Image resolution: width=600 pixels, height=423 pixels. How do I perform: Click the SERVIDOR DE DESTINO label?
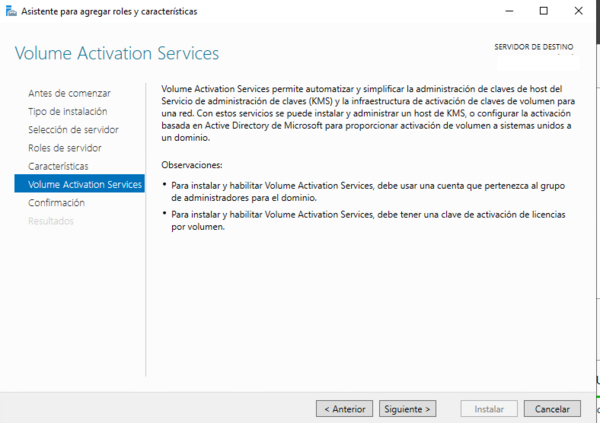point(537,47)
